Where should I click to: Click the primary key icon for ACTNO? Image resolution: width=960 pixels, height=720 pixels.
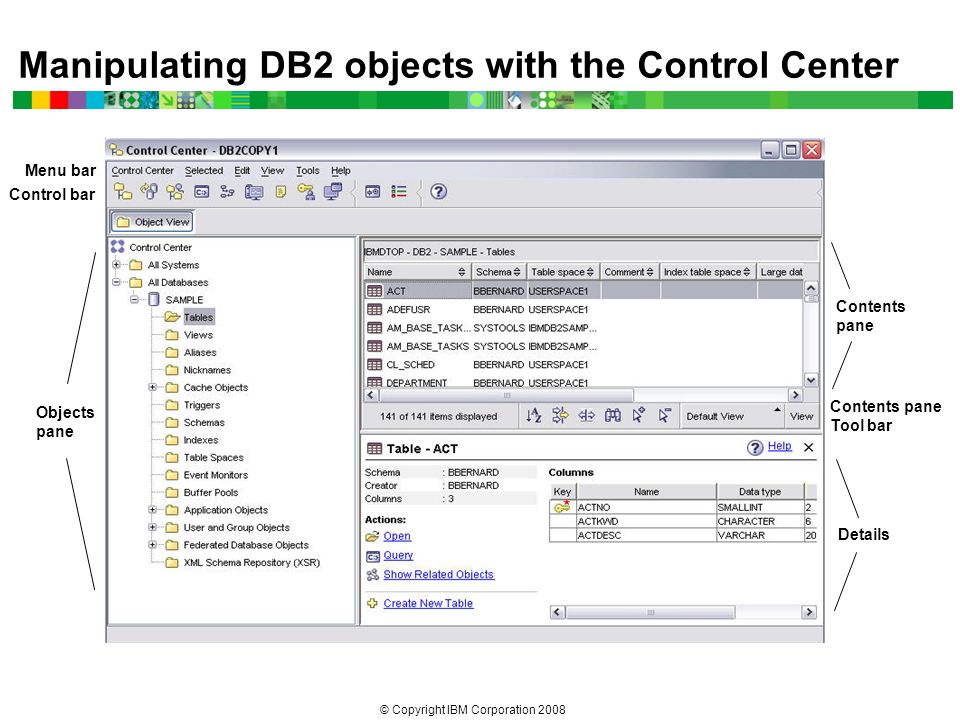562,507
